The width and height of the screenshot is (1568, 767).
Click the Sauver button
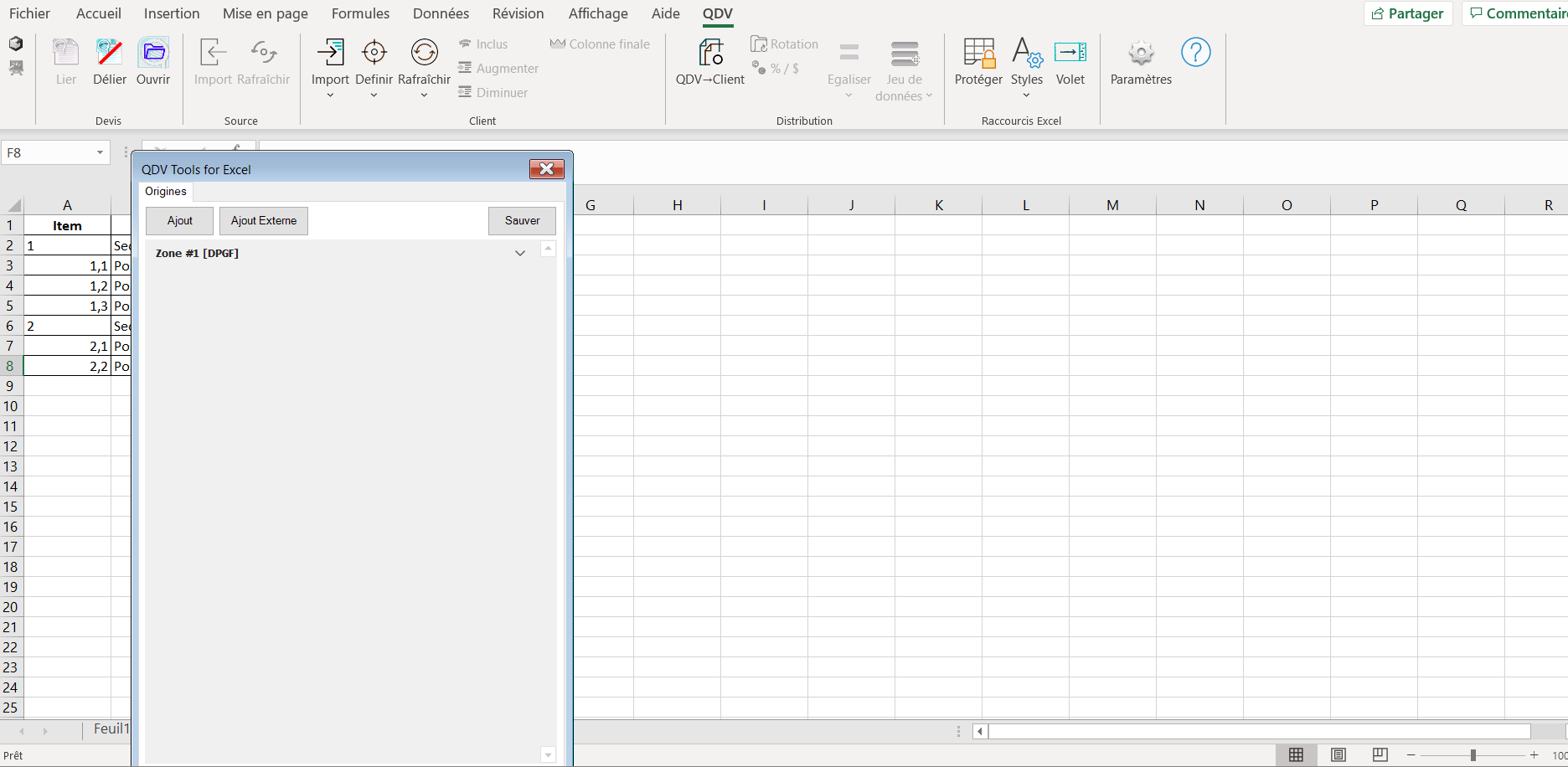tap(523, 221)
